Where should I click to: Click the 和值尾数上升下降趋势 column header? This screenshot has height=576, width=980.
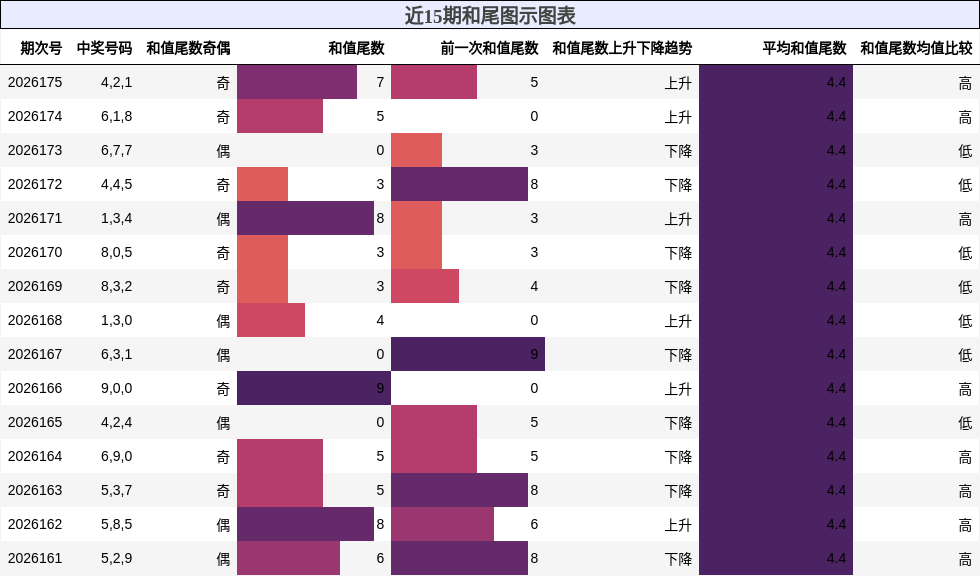(x=622, y=48)
